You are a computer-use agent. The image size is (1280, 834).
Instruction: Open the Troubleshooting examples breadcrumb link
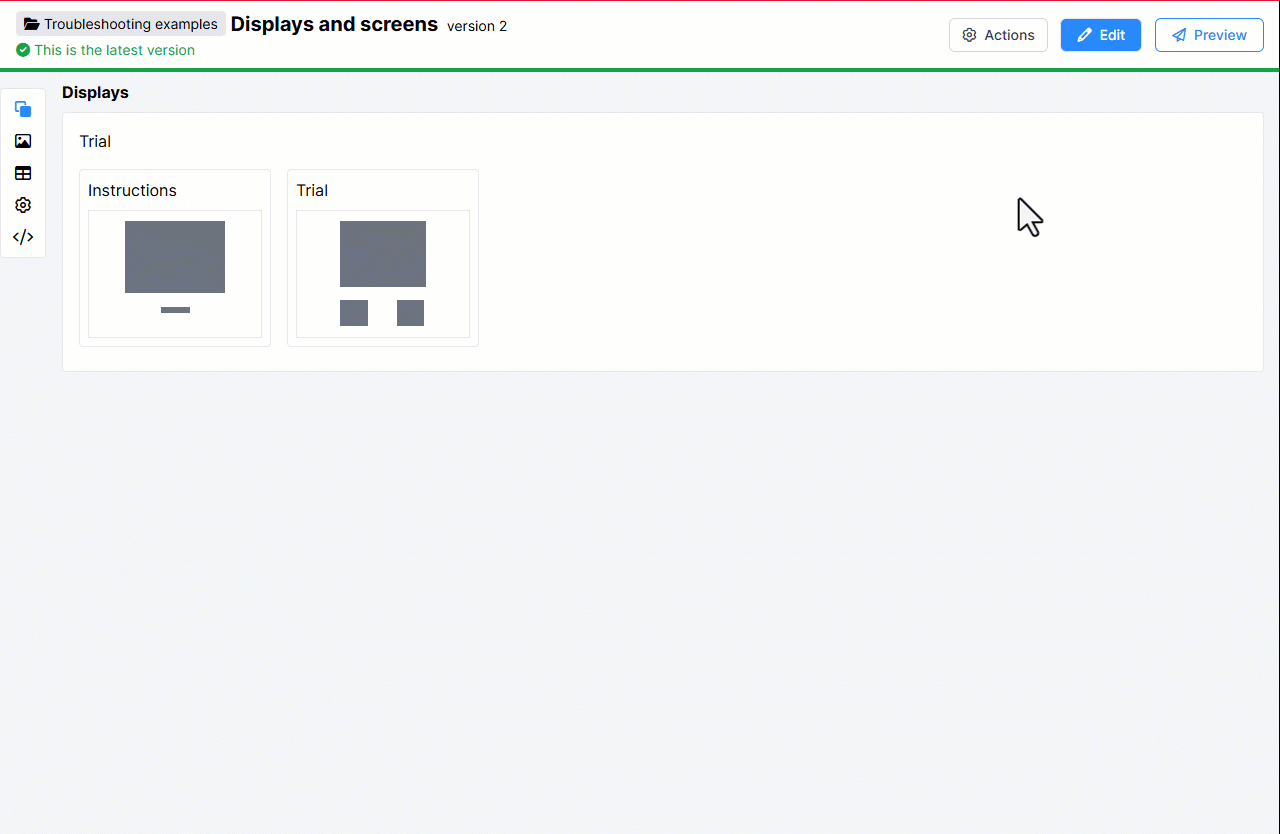click(120, 23)
